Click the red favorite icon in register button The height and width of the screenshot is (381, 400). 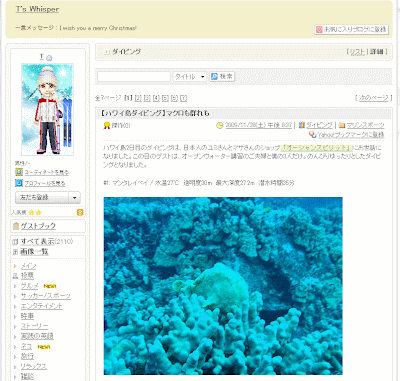pyautogui.click(x=319, y=29)
